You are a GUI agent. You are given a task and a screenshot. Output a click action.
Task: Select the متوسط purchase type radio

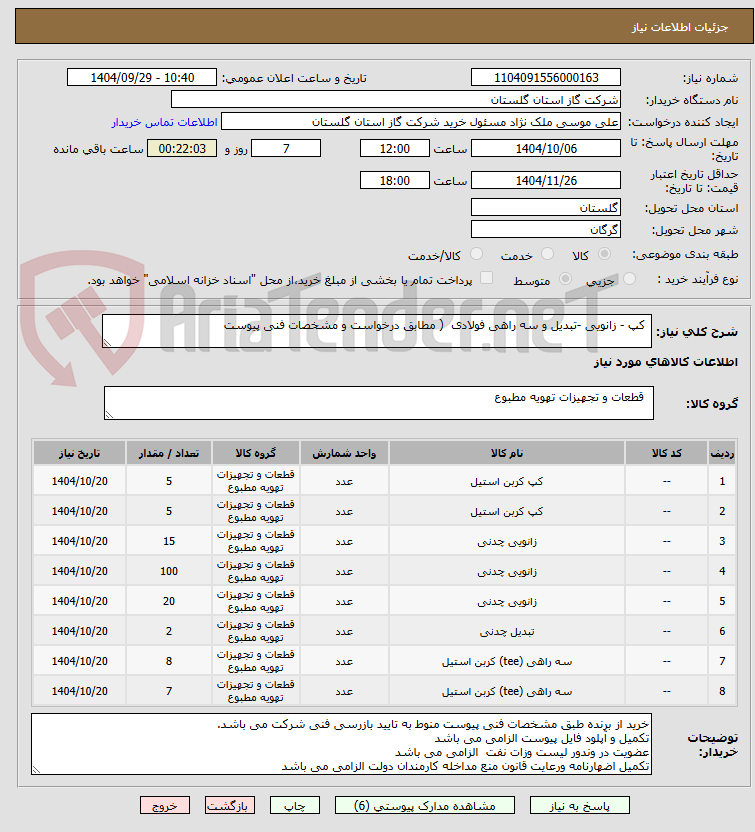pyautogui.click(x=566, y=279)
